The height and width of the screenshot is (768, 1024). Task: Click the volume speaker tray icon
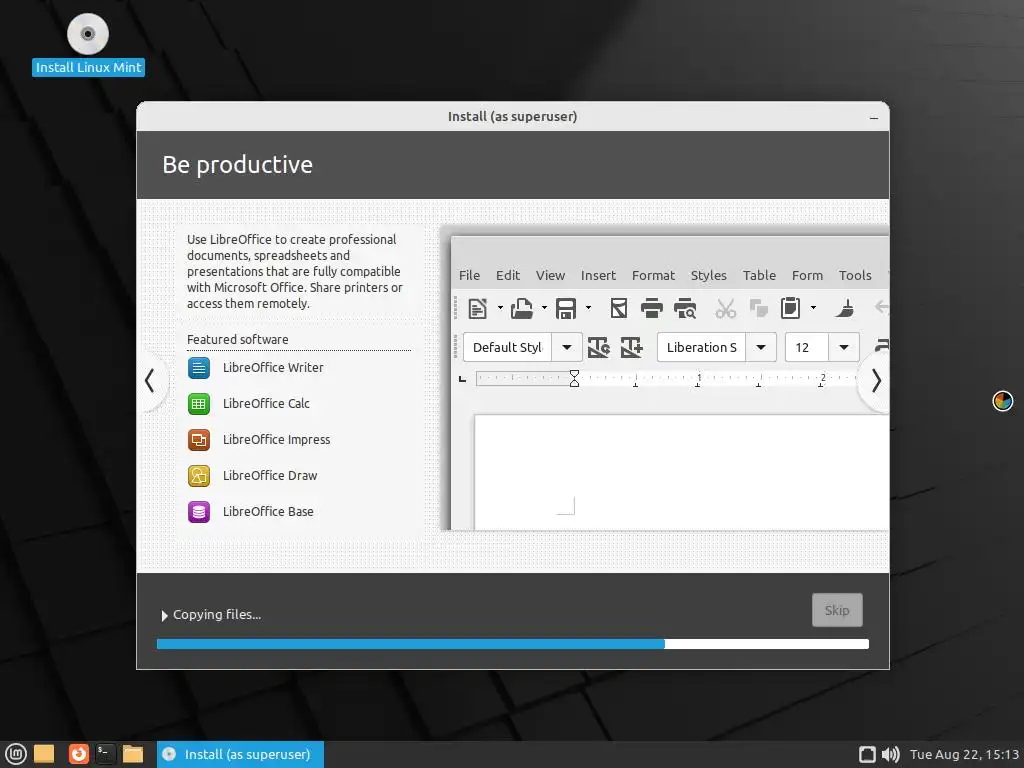coord(890,754)
